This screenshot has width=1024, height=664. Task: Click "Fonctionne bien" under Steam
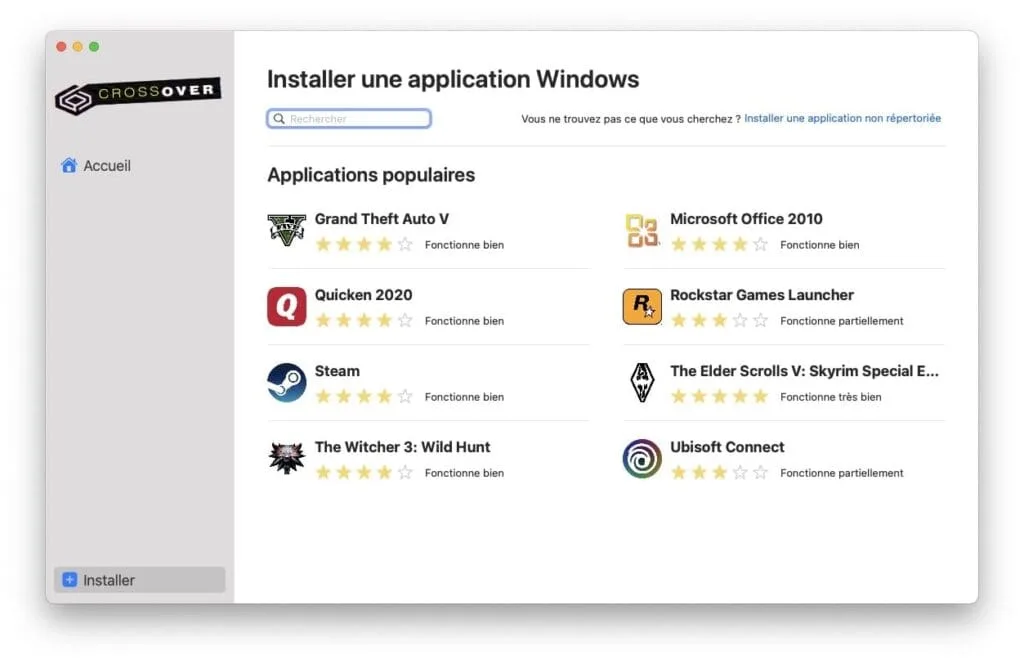[x=464, y=397]
